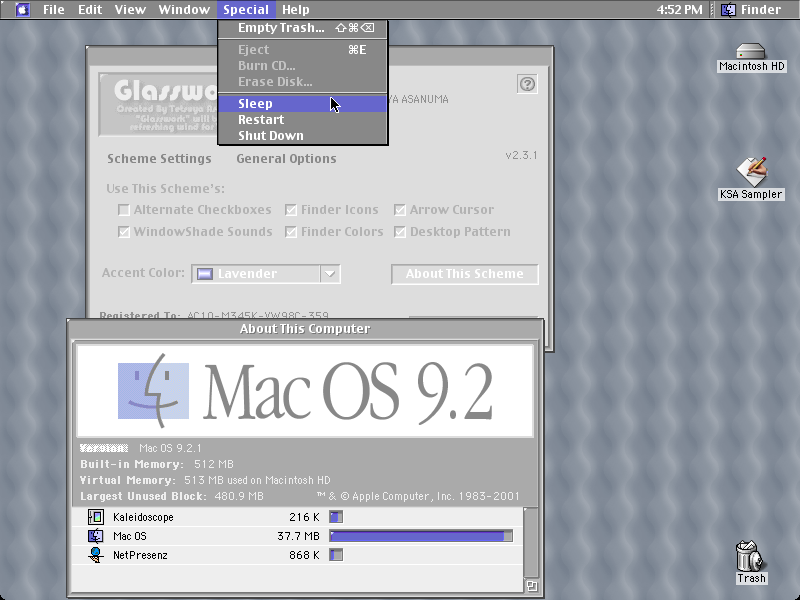The image size is (800, 600).
Task: Click the size box of About This Computer
Action: pyautogui.click(x=531, y=586)
